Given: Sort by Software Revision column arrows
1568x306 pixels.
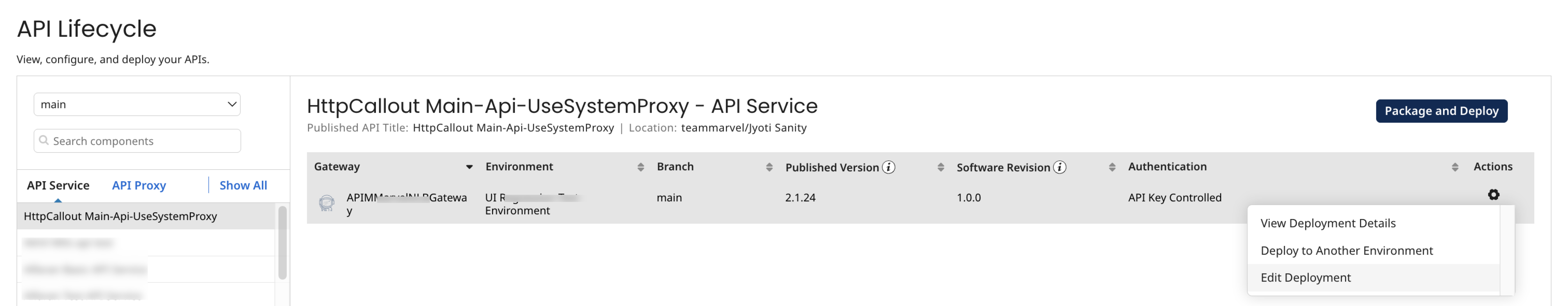Looking at the screenshot, I should [x=1112, y=167].
